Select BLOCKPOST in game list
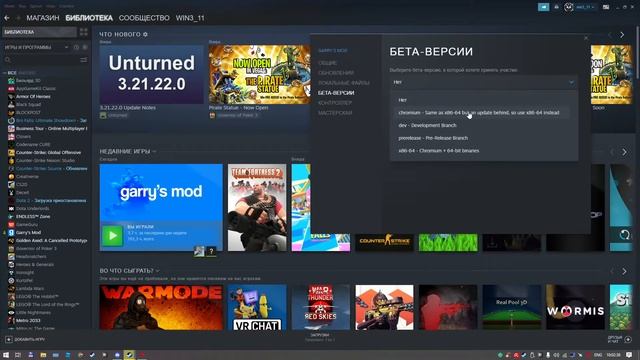 (x=28, y=112)
